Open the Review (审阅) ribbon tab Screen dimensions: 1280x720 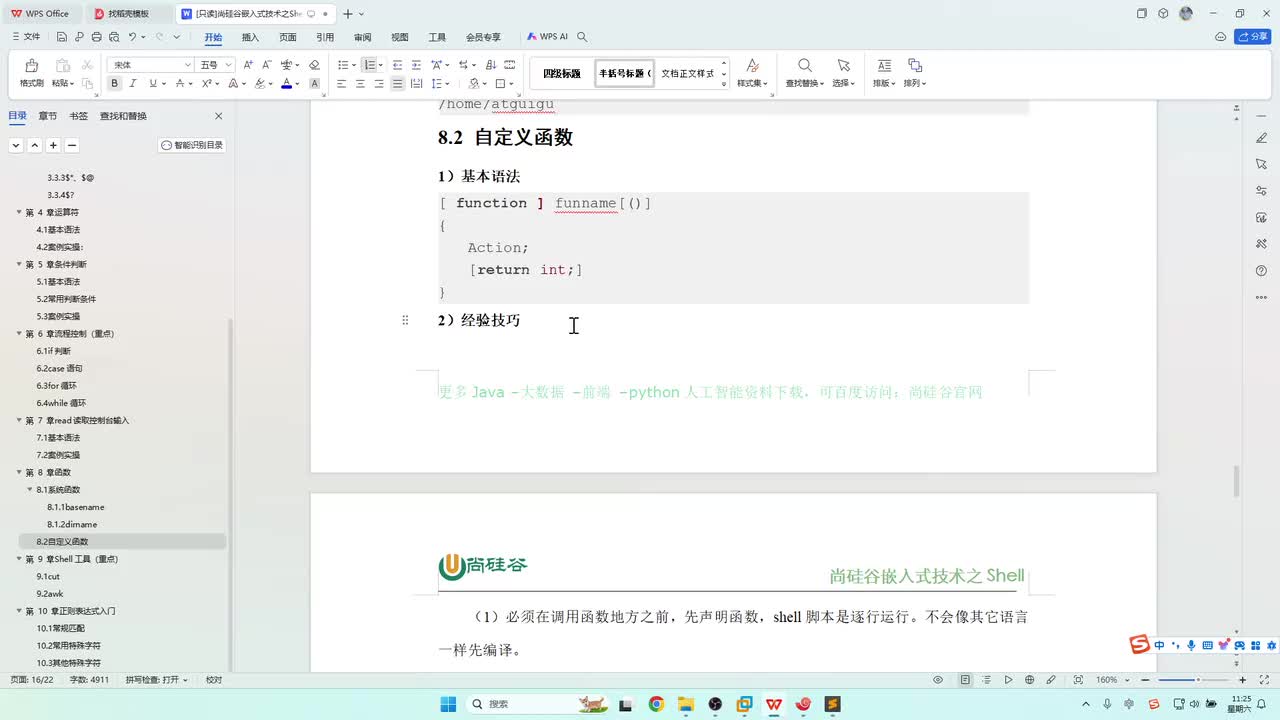[x=362, y=37]
